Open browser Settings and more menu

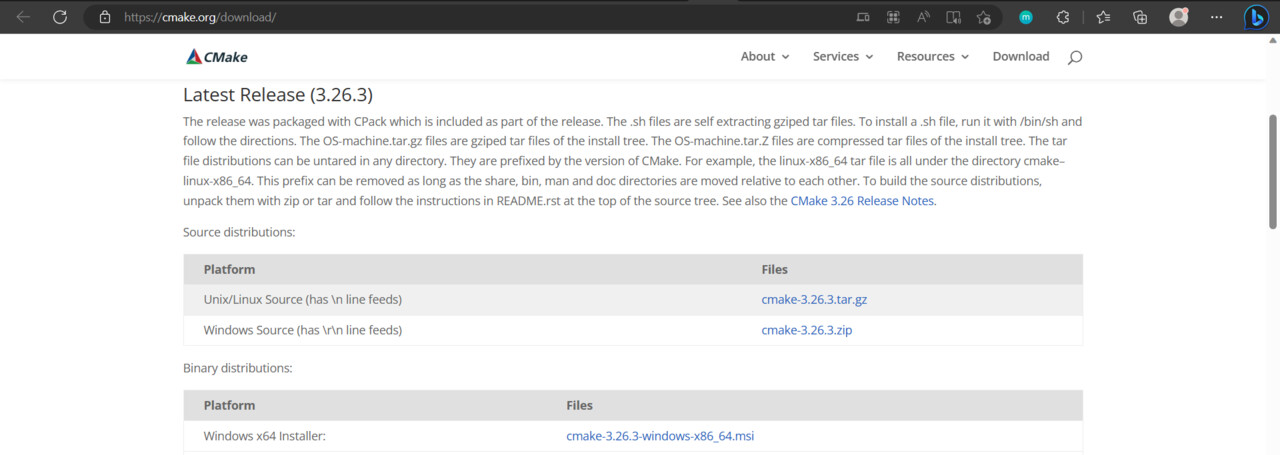pos(1217,17)
